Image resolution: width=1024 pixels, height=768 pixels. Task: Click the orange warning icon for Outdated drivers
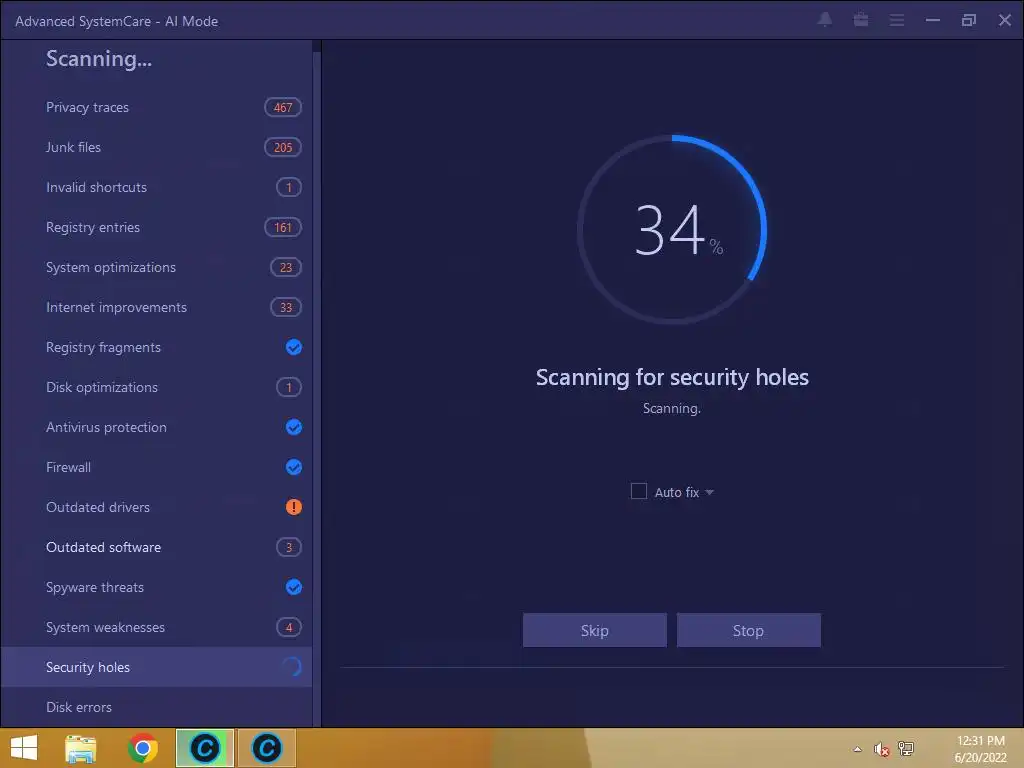294,507
